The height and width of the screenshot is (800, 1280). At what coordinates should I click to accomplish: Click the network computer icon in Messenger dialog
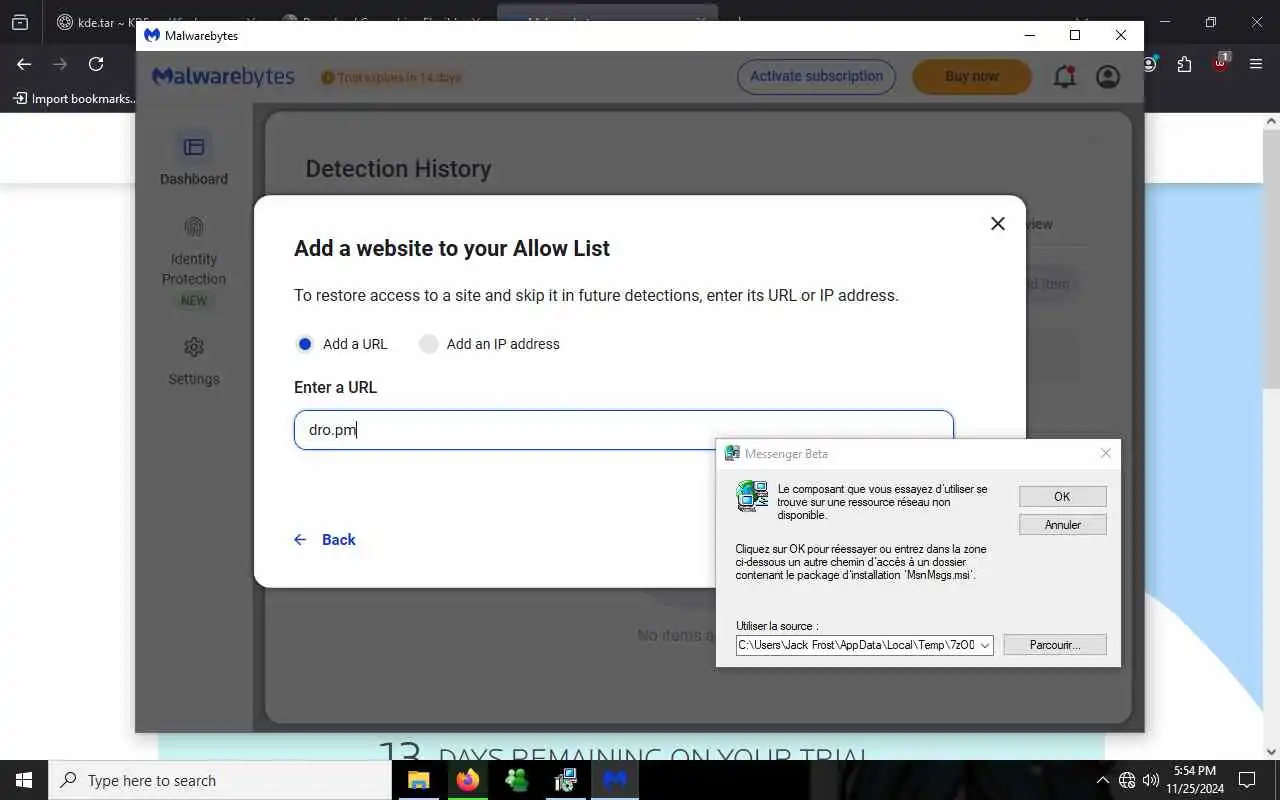click(x=752, y=496)
